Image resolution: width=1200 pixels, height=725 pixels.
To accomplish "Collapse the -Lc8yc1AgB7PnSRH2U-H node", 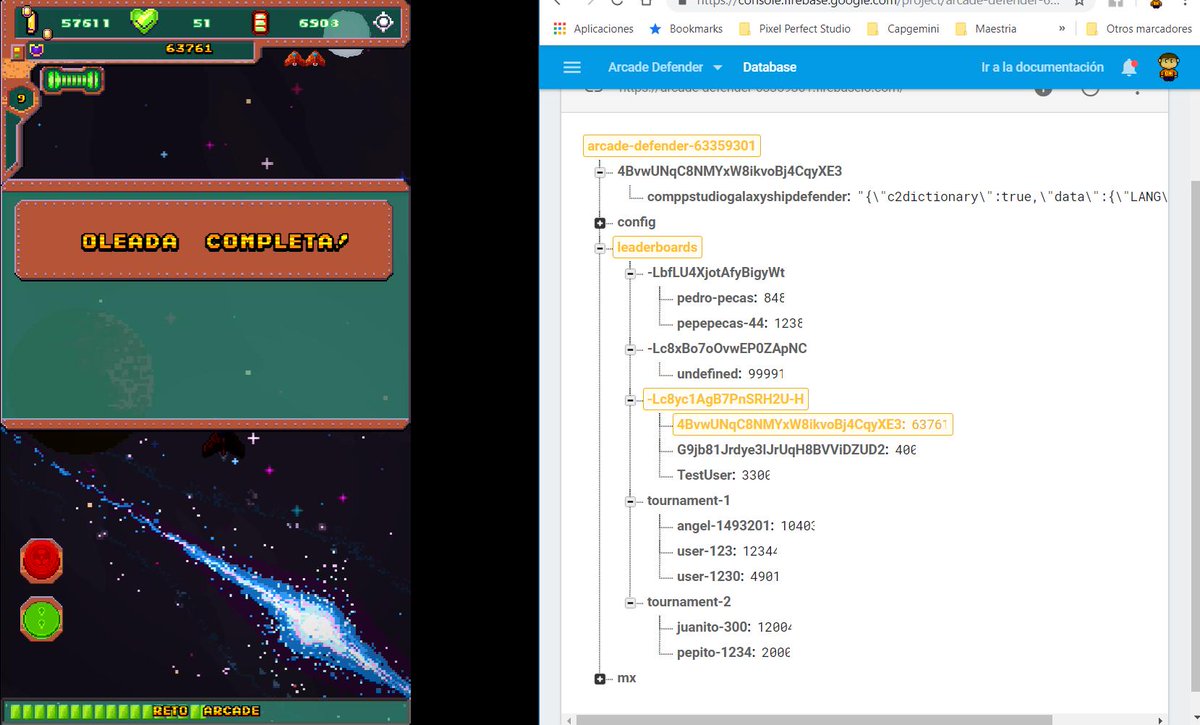I will coord(630,400).
